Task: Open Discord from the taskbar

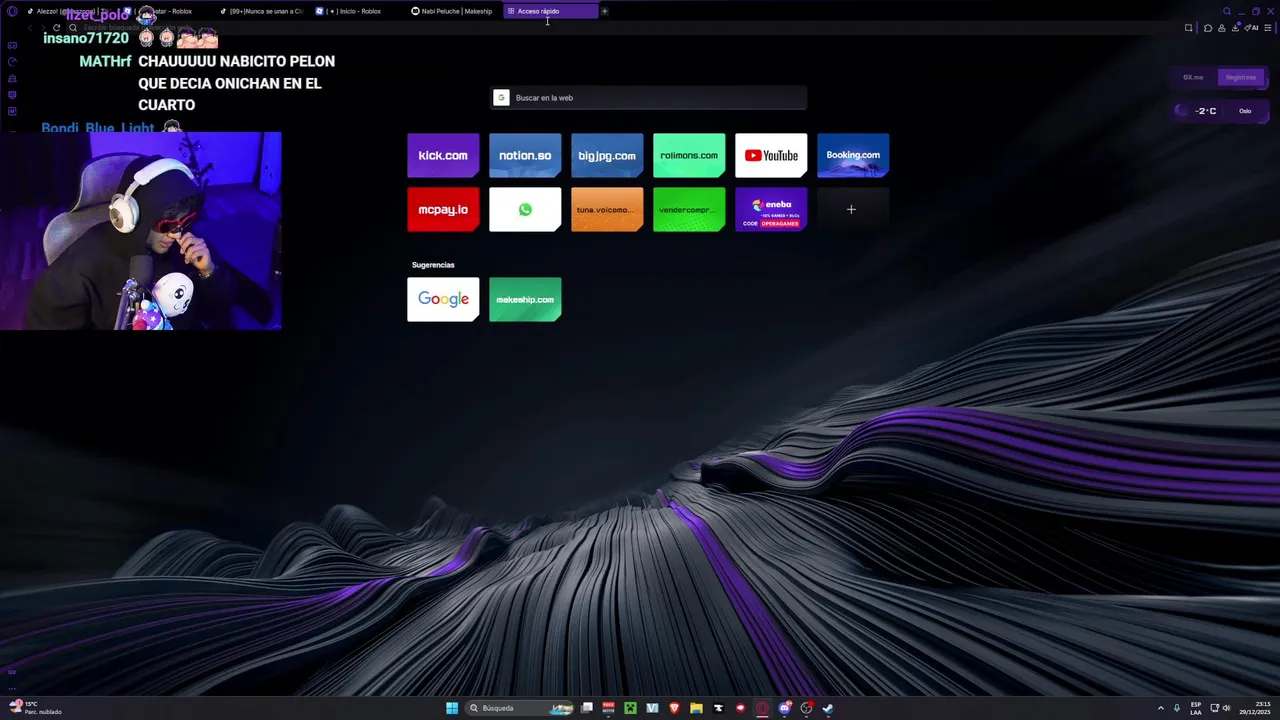Action: point(784,708)
